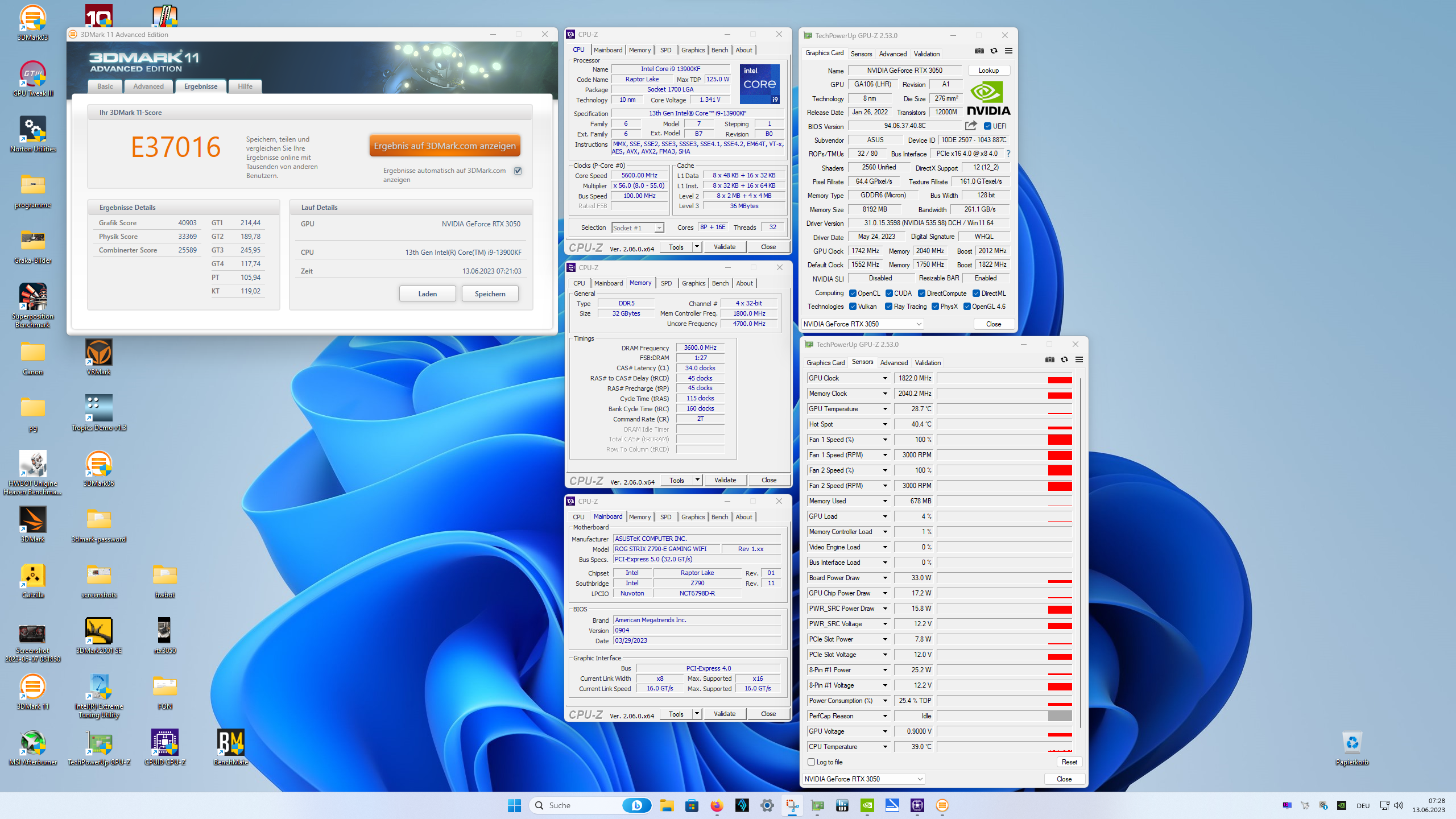
Task: Expand the GPU Clock sensor dropdown
Action: point(885,378)
